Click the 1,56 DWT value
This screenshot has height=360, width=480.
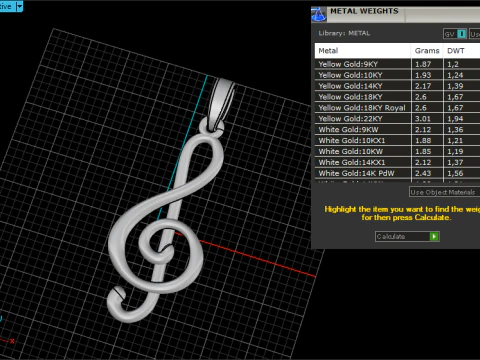tap(455, 173)
